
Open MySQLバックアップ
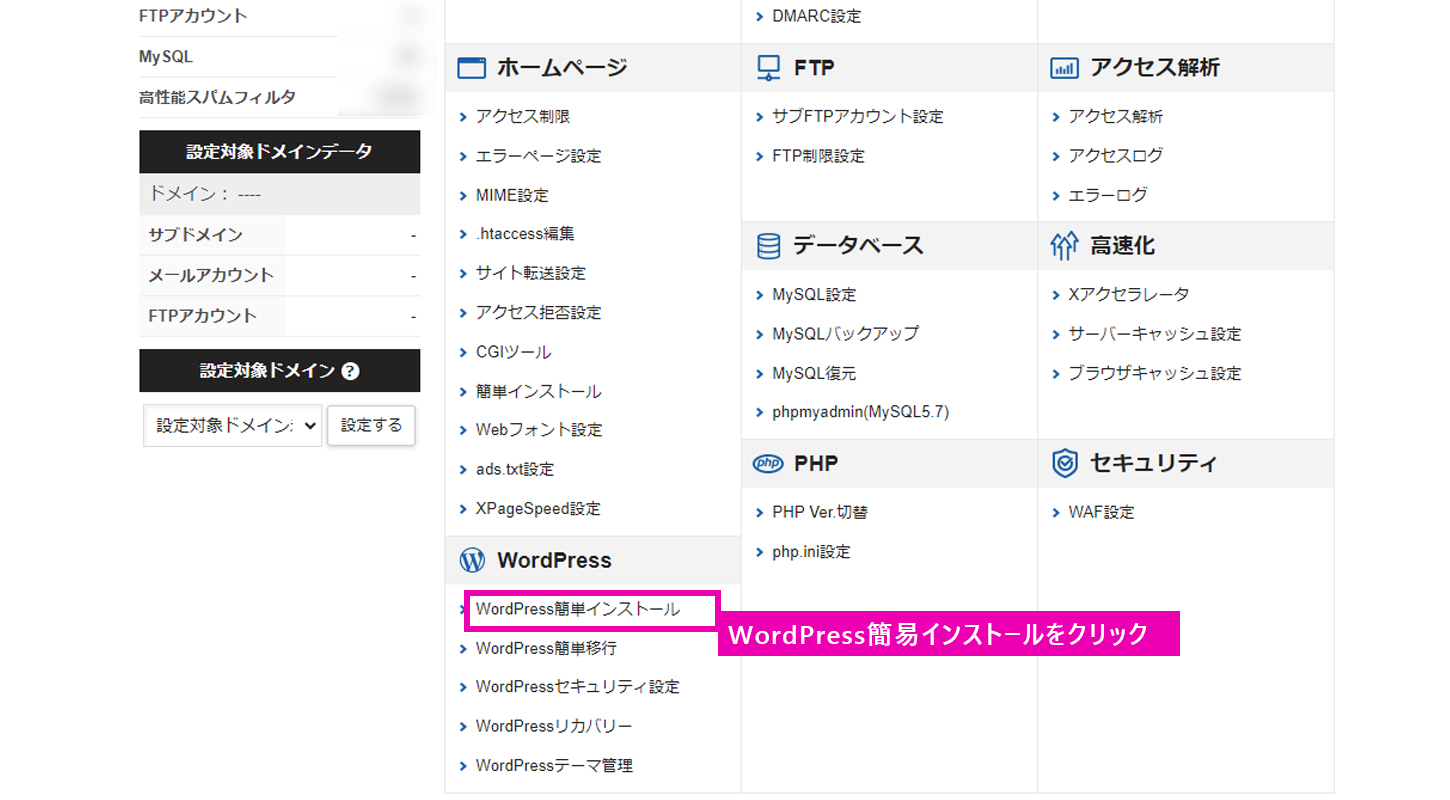(x=845, y=334)
